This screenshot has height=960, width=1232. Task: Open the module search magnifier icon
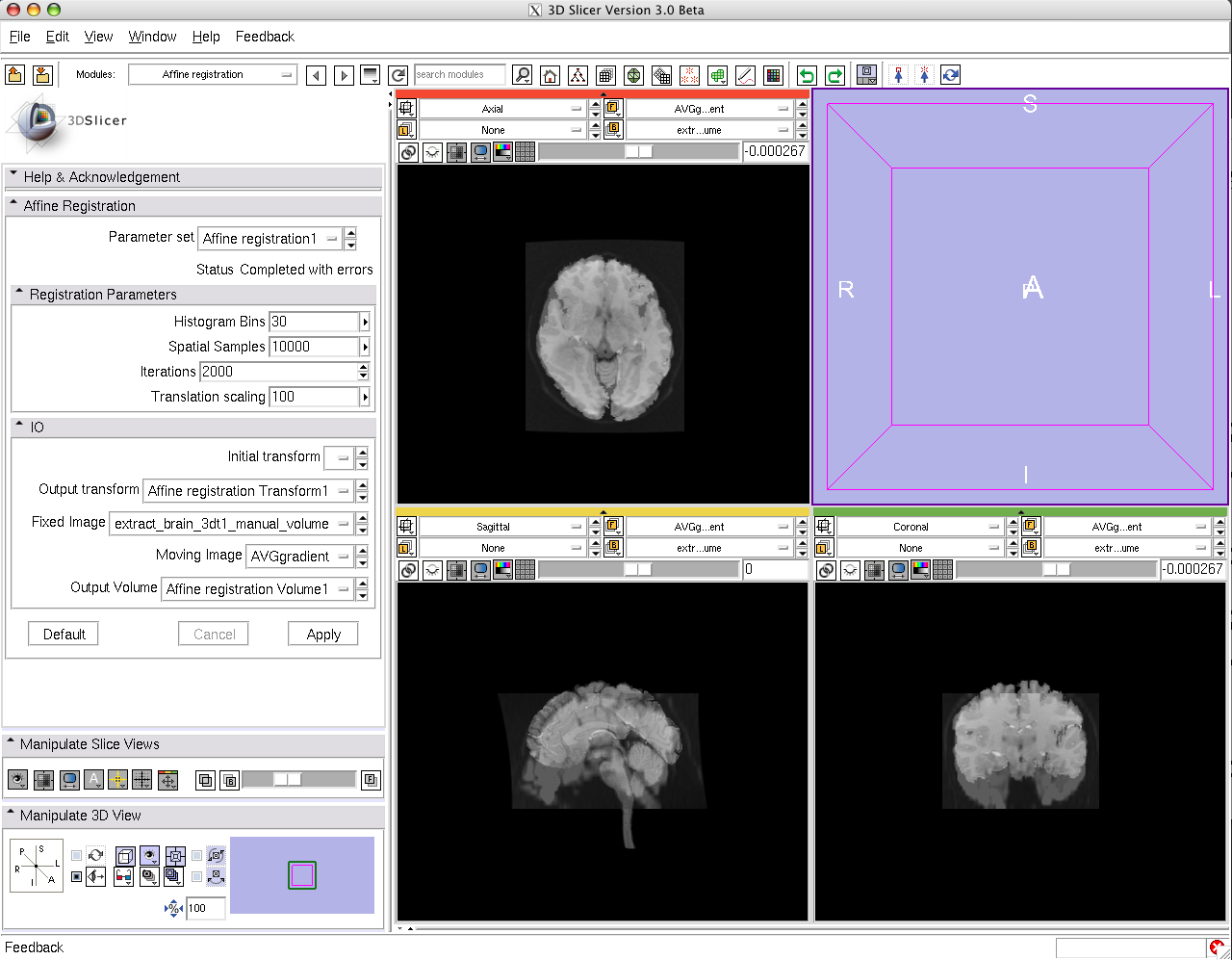[522, 75]
